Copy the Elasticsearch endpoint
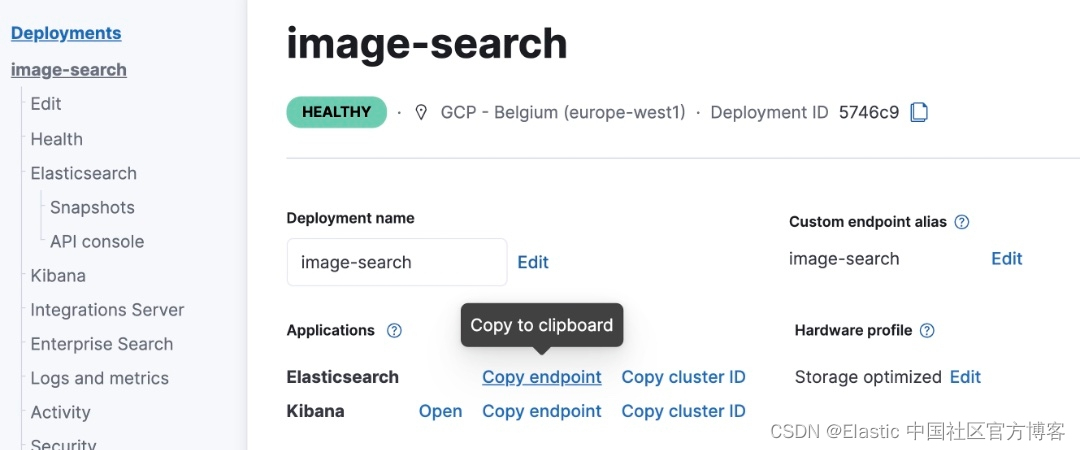Image resolution: width=1080 pixels, height=450 pixels. [x=542, y=377]
